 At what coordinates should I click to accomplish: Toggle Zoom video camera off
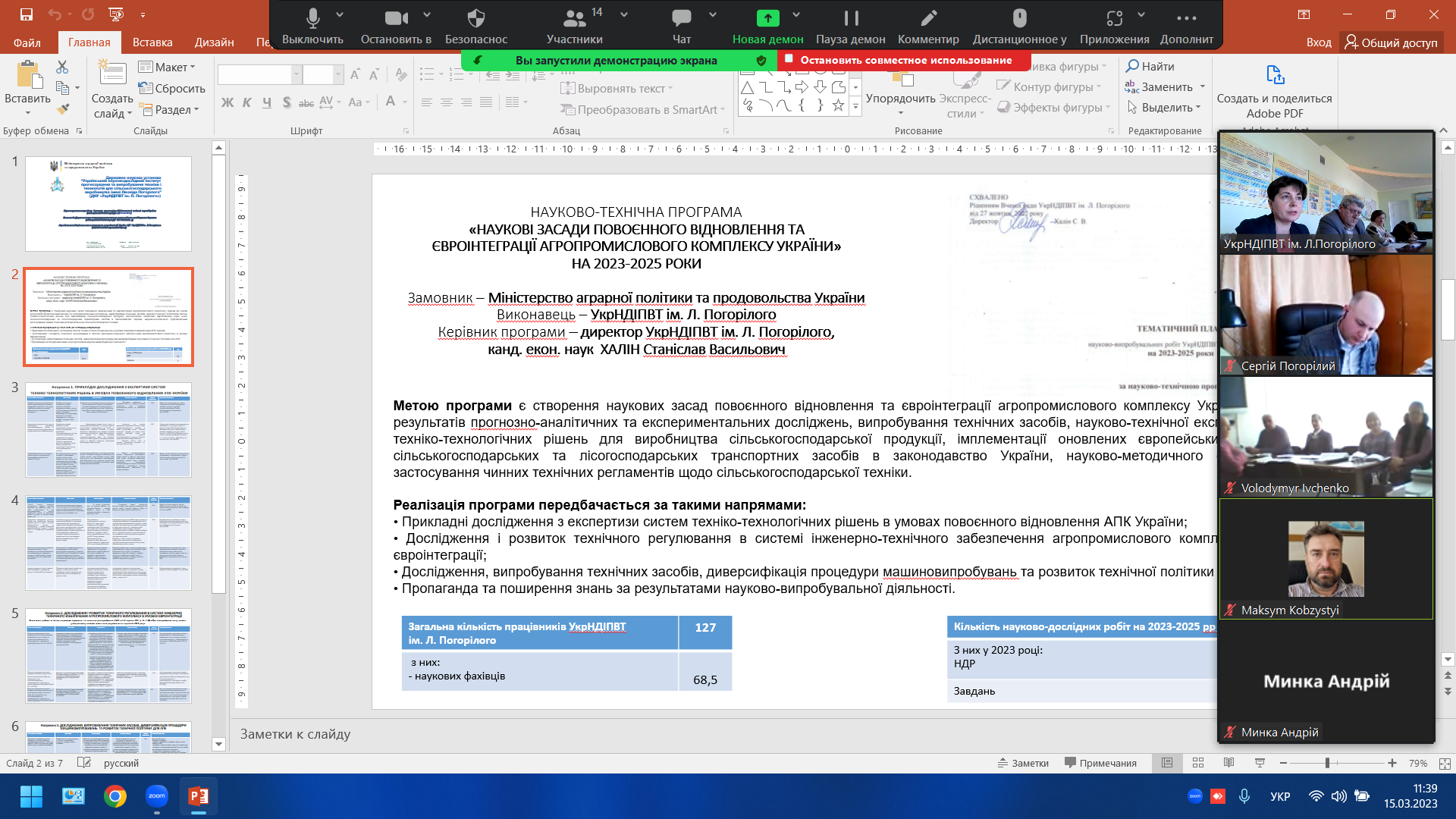coord(395,18)
